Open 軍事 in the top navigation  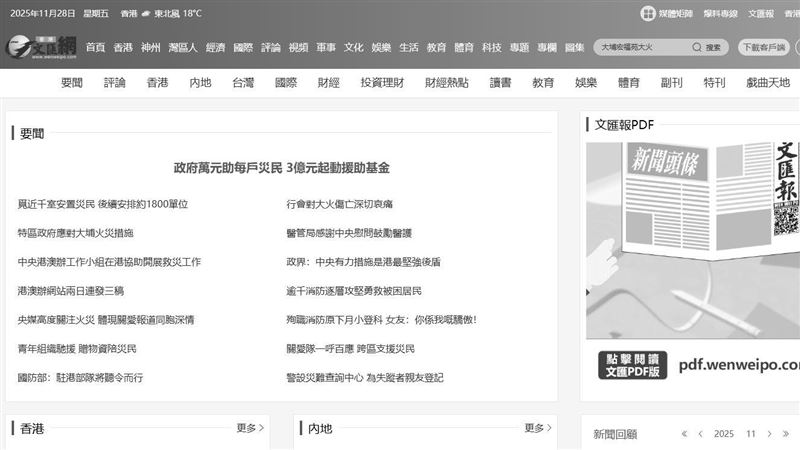click(326, 47)
